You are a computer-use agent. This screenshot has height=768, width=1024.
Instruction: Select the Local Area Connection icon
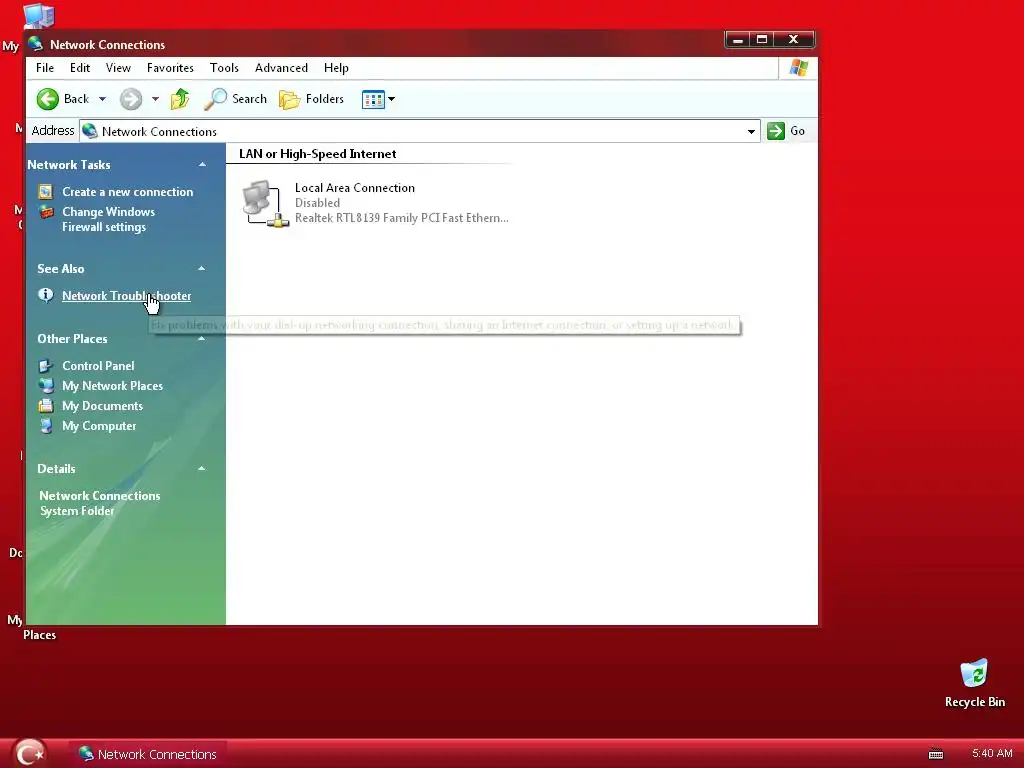tap(264, 204)
